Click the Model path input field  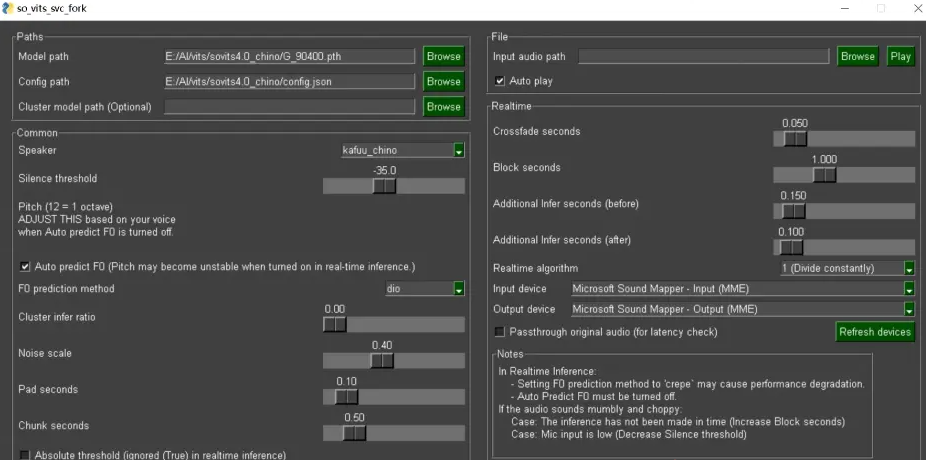tap(289, 56)
